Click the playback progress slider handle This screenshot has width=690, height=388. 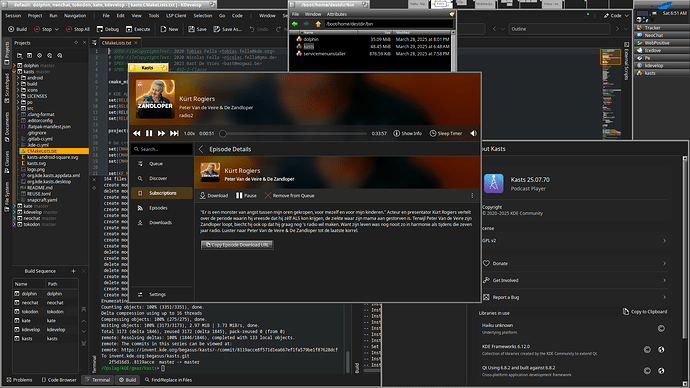223,133
